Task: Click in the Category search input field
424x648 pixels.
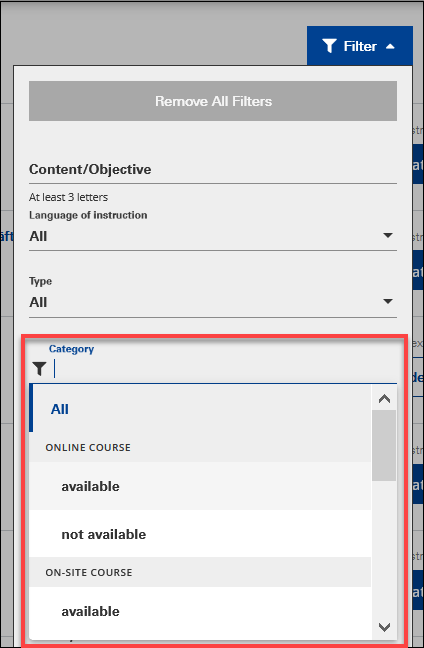Action: pos(223,369)
